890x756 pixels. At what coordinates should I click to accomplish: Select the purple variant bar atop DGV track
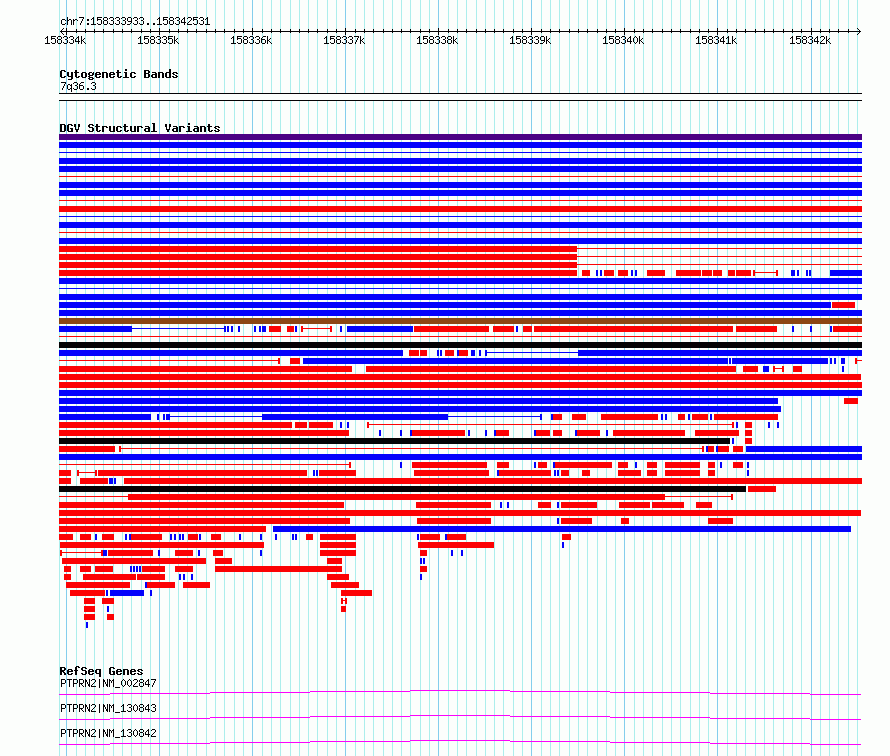tap(460, 137)
